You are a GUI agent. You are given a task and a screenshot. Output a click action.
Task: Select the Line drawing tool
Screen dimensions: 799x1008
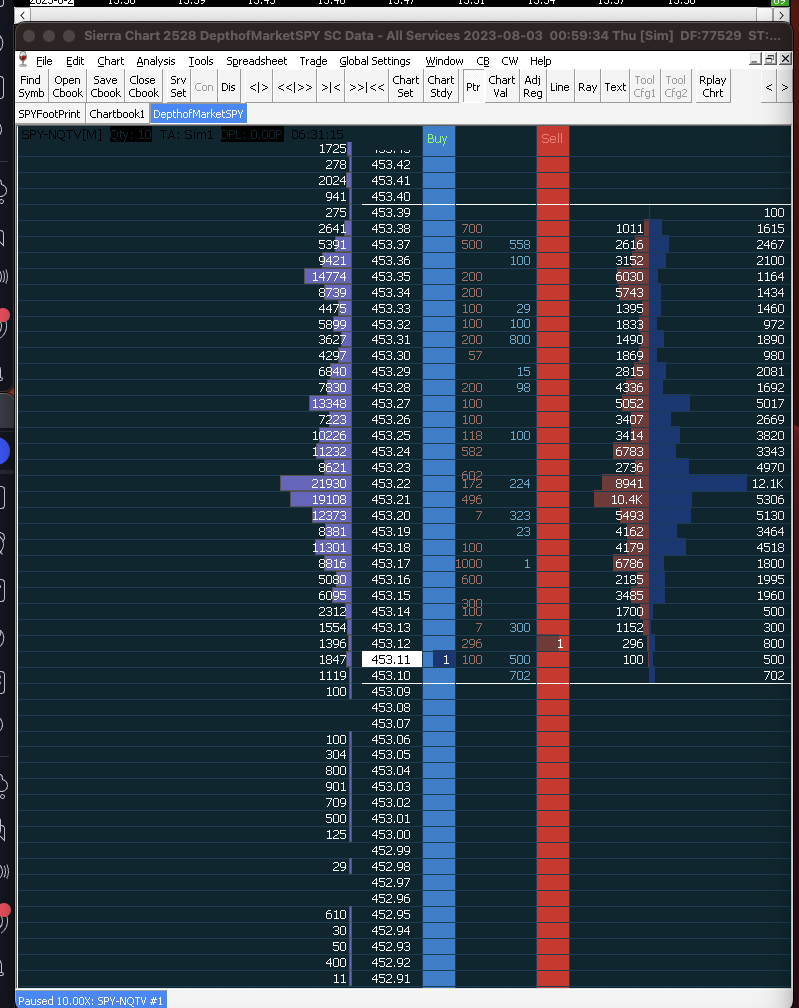559,87
